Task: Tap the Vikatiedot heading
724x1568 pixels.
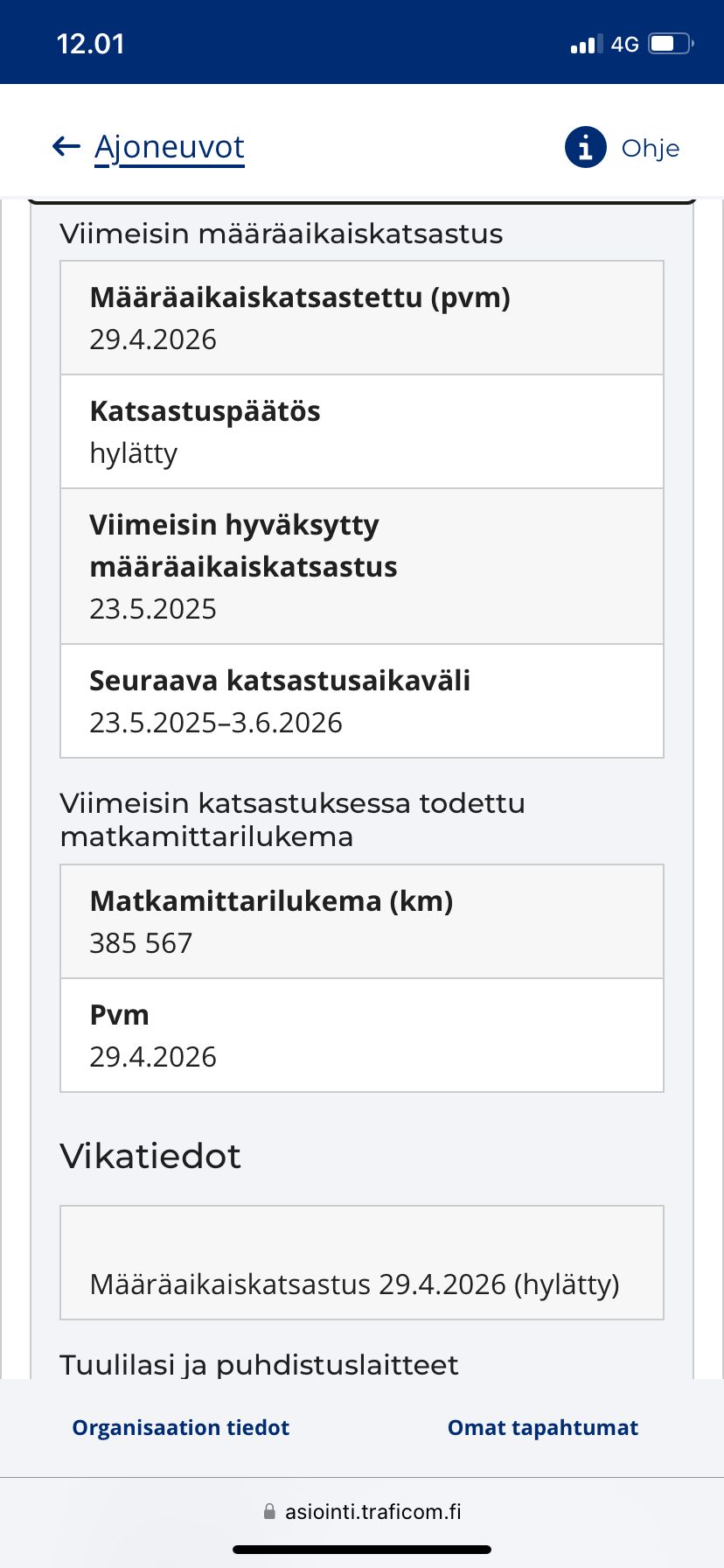Action: click(150, 1156)
